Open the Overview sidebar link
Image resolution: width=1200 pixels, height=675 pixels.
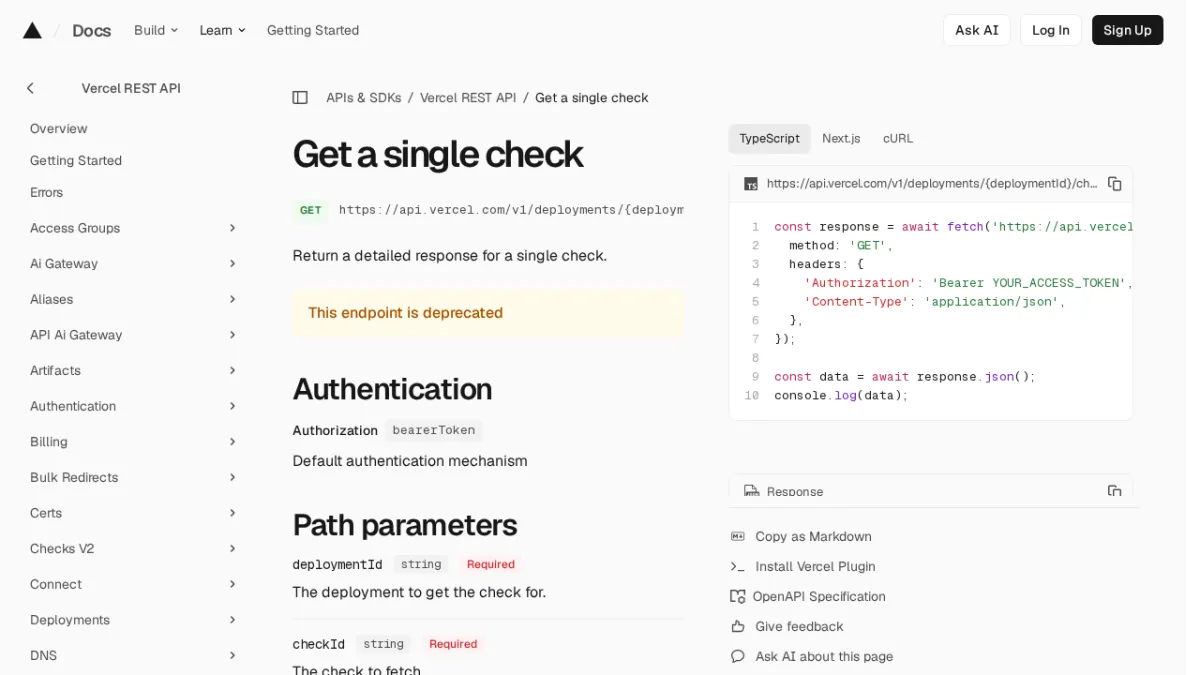[x=59, y=129]
